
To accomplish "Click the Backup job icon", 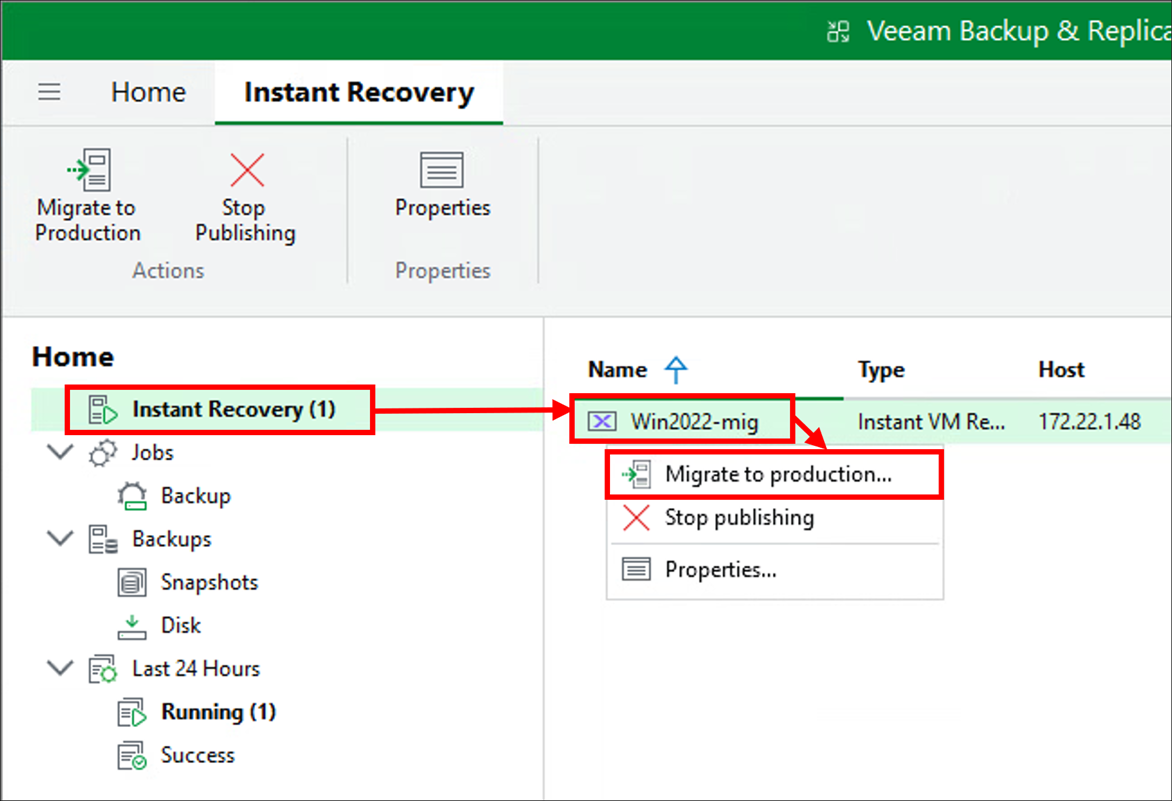I will click(x=132, y=496).
